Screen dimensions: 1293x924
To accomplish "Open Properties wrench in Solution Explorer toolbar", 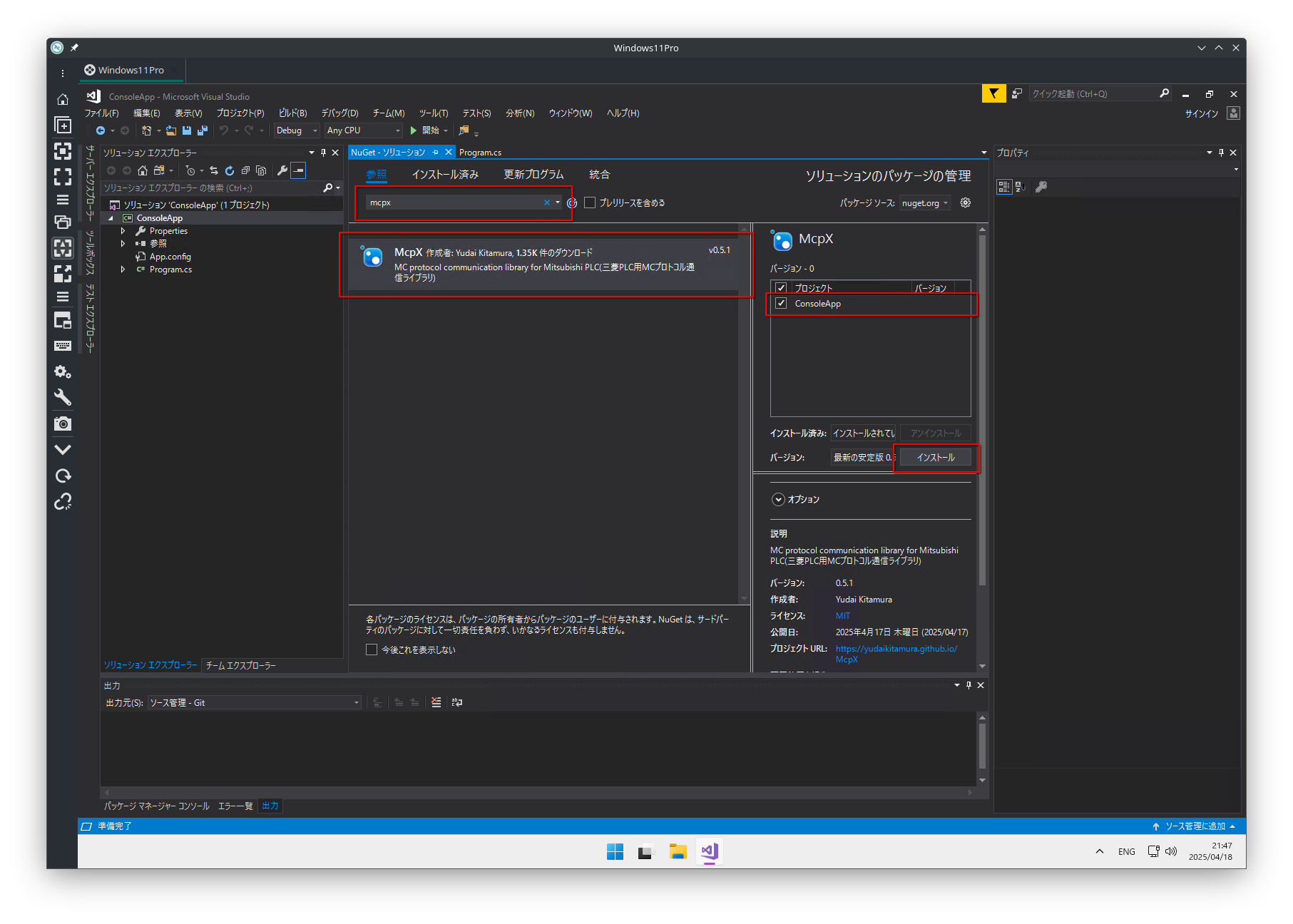I will [282, 170].
